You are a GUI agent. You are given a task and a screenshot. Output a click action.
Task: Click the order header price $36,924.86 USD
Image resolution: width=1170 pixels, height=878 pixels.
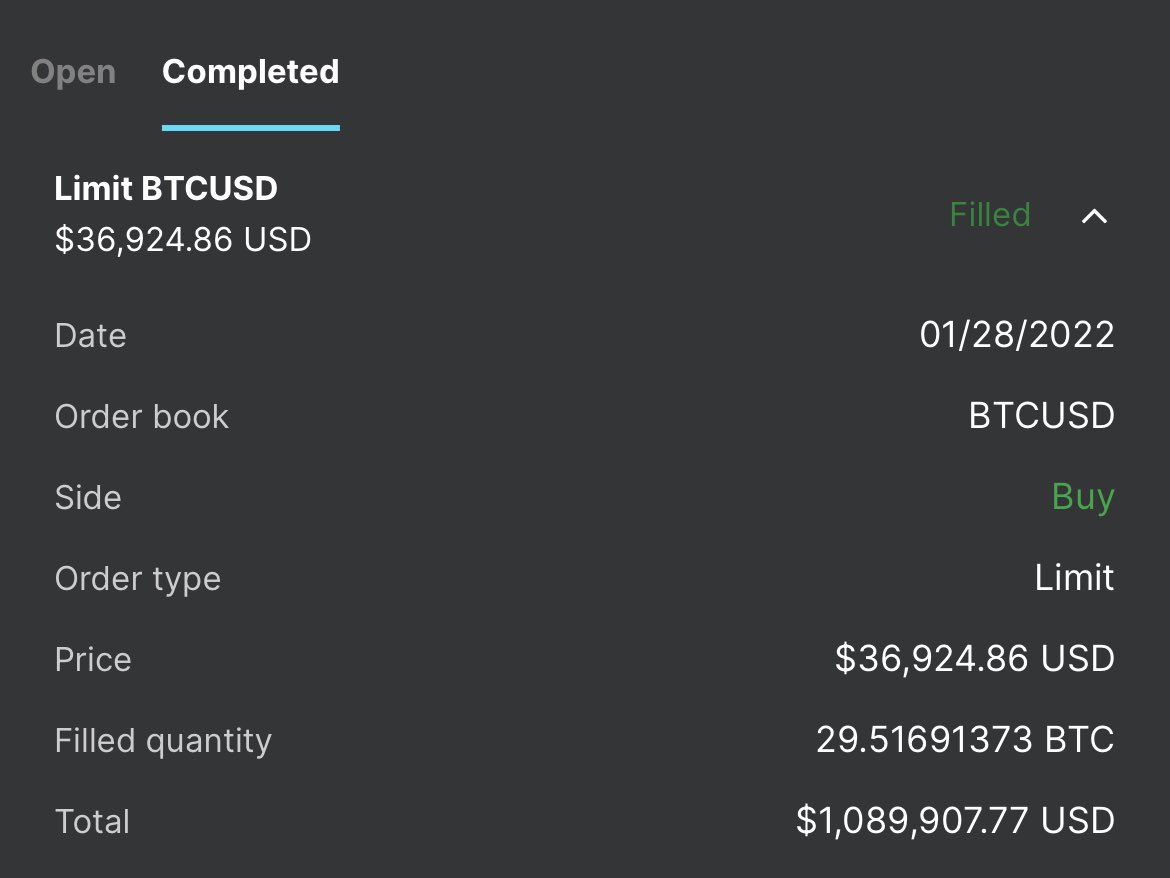point(183,239)
